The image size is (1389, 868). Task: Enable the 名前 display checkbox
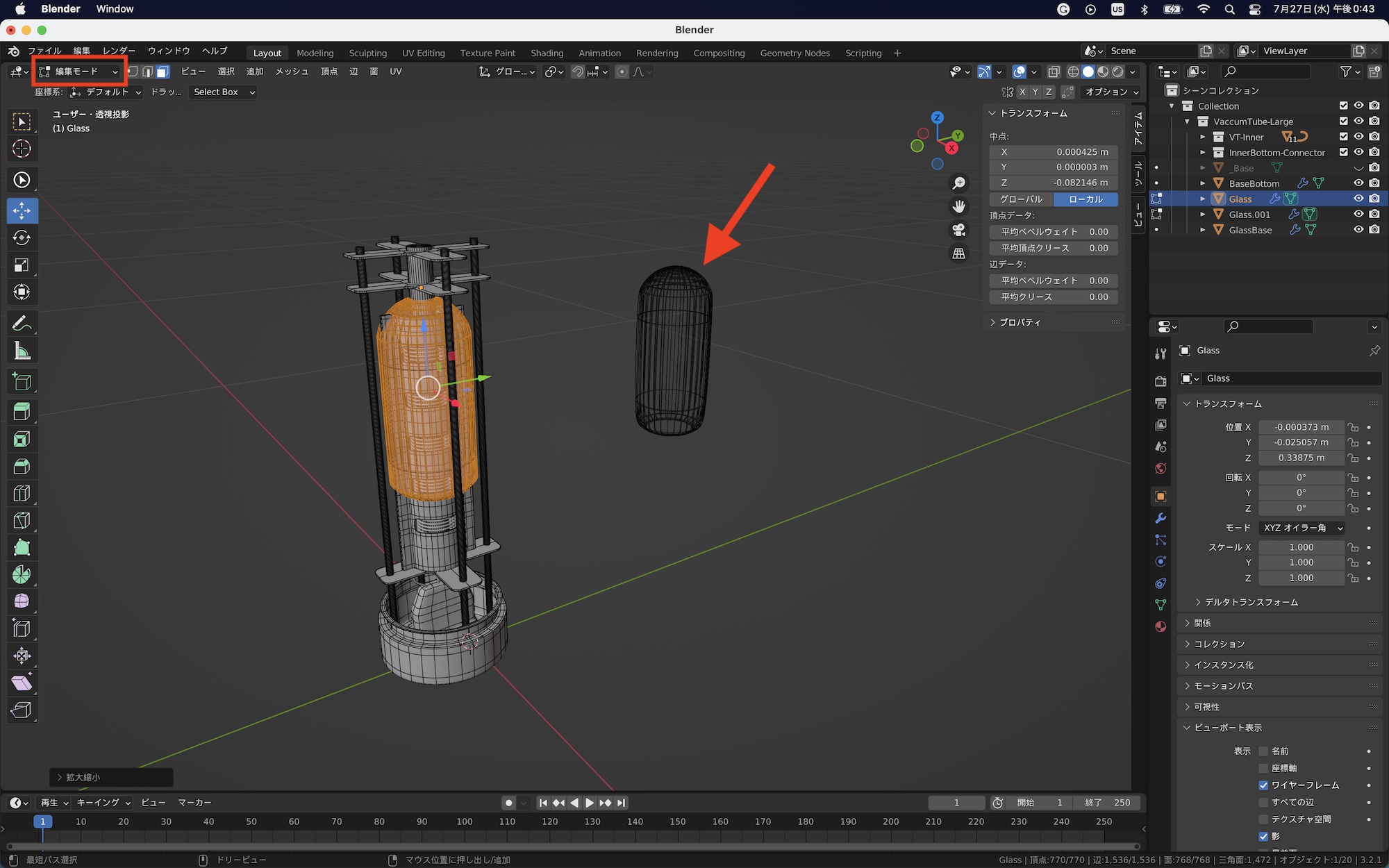click(1263, 751)
